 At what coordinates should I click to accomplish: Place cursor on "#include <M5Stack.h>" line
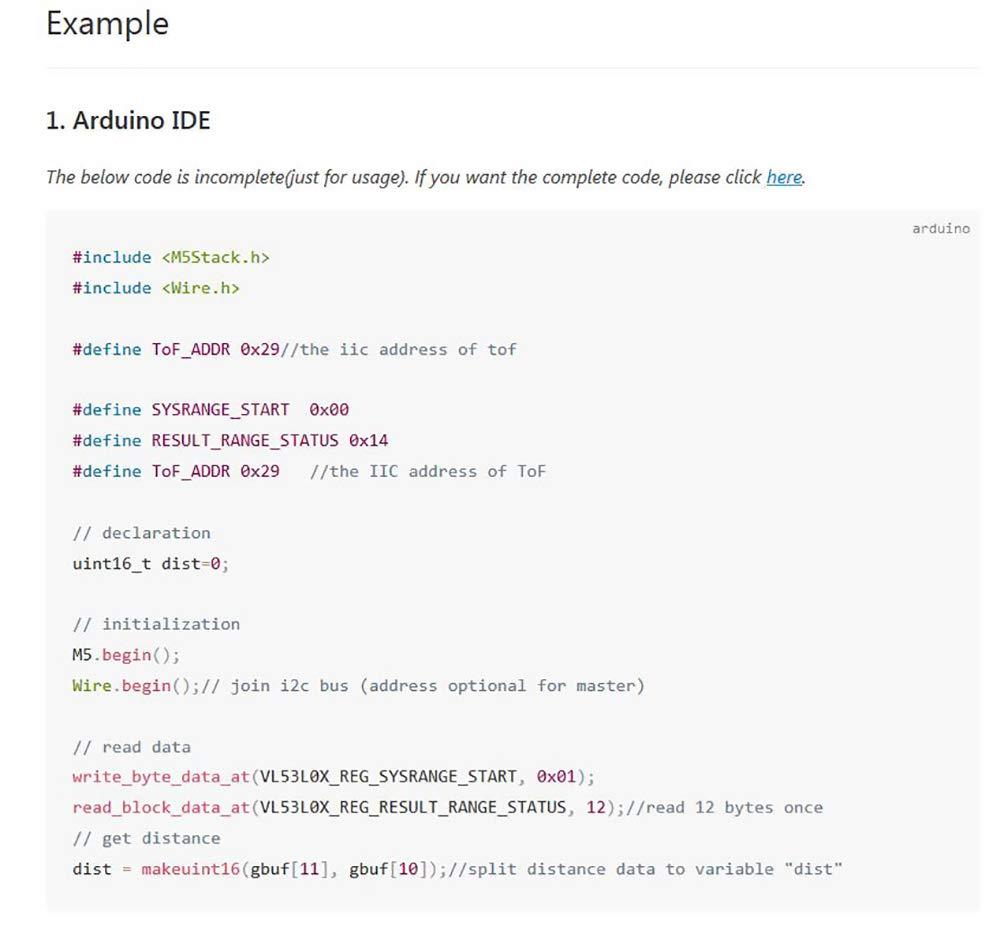click(171, 257)
